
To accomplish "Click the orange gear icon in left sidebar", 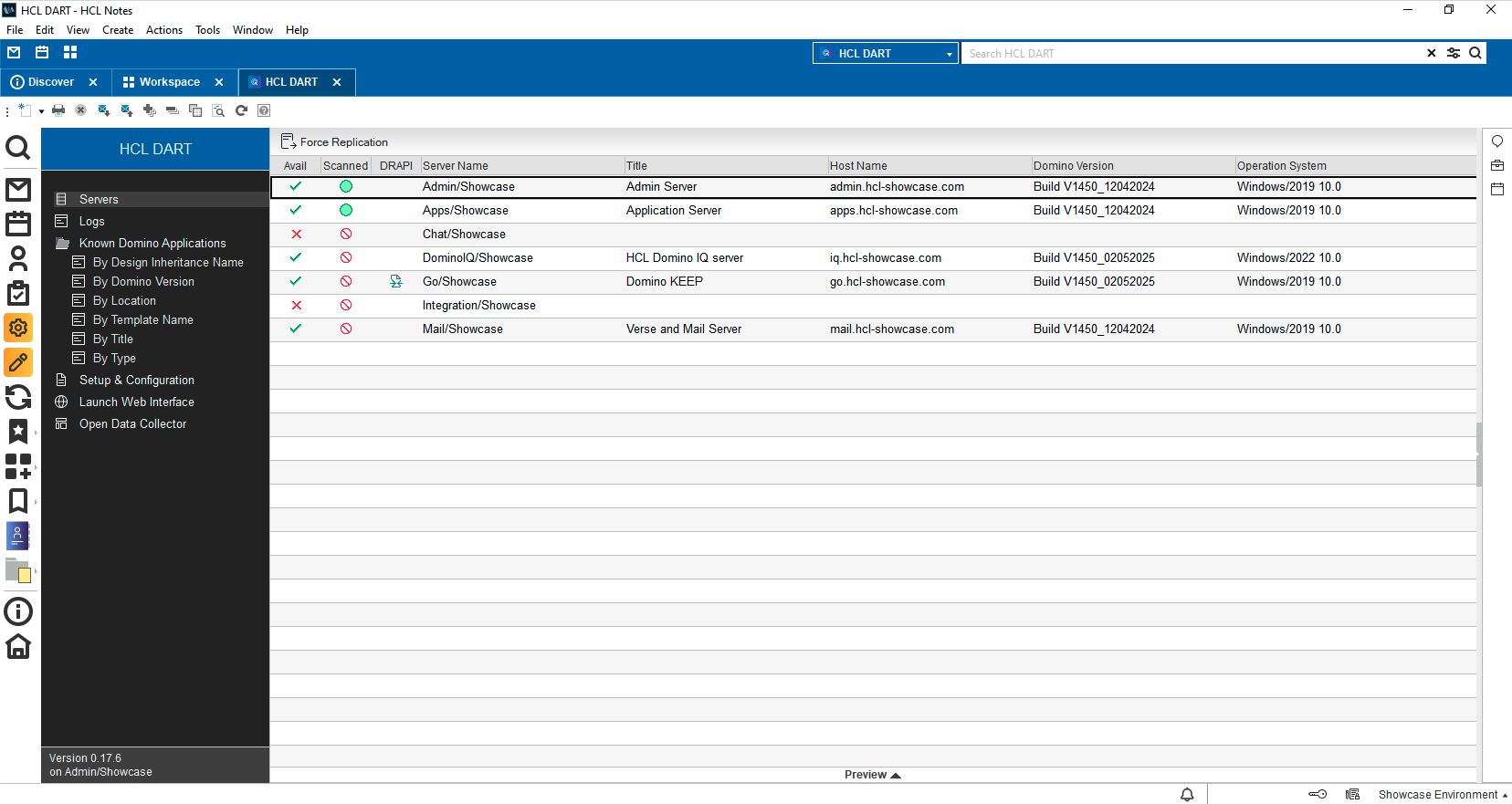I will 18,328.
